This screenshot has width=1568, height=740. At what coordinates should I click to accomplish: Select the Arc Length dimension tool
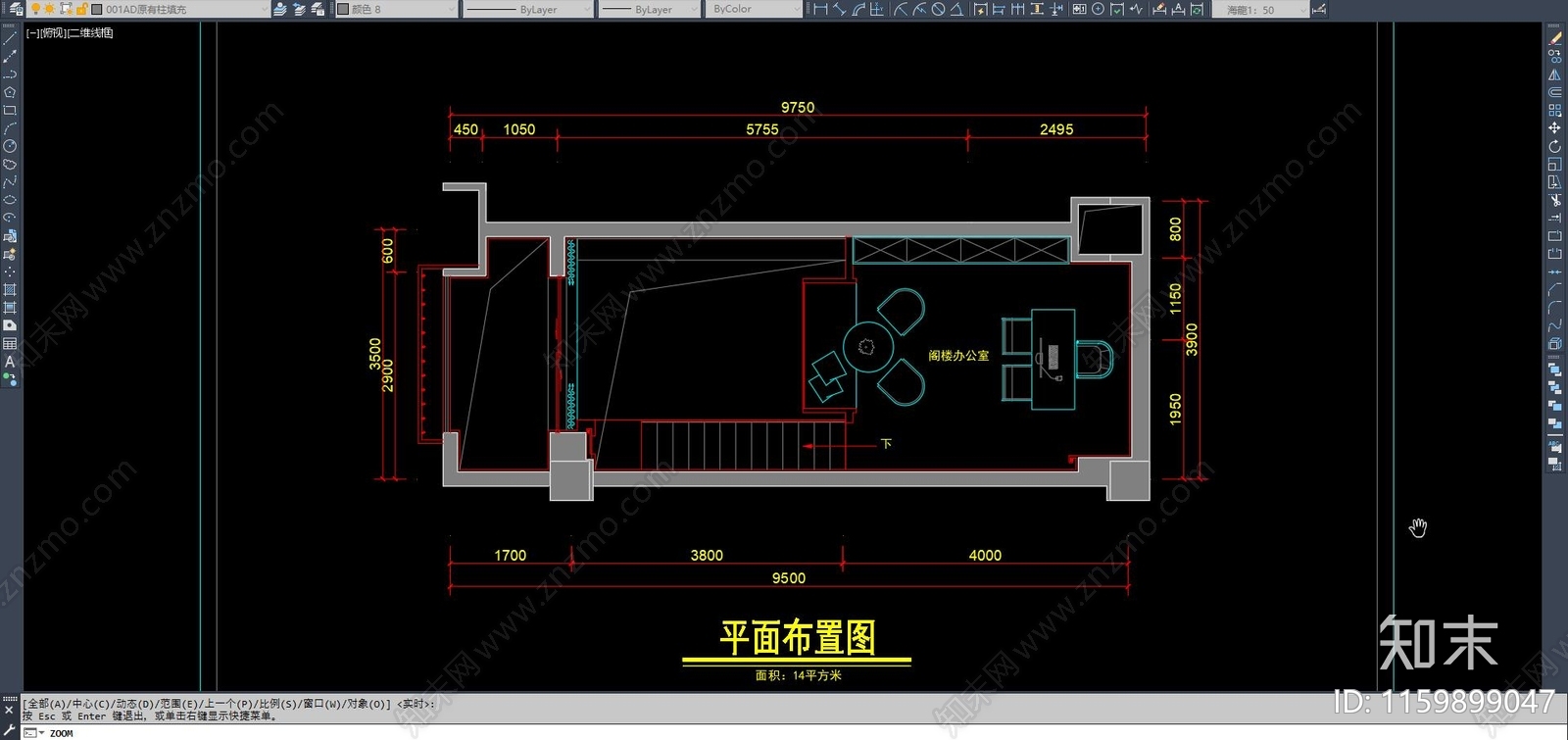click(858, 9)
